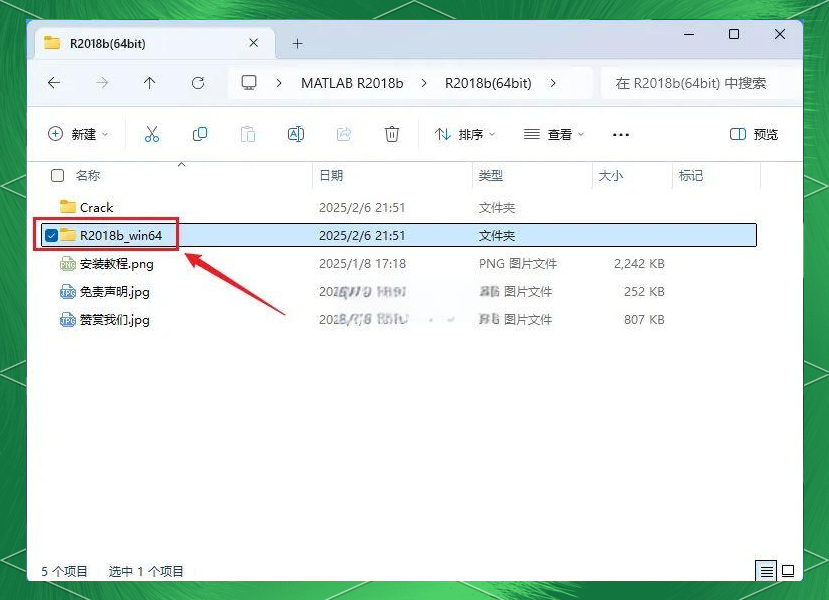Click the 2025/1/8 17:18 date cell
Screen dimensions: 829x600
coord(362,263)
